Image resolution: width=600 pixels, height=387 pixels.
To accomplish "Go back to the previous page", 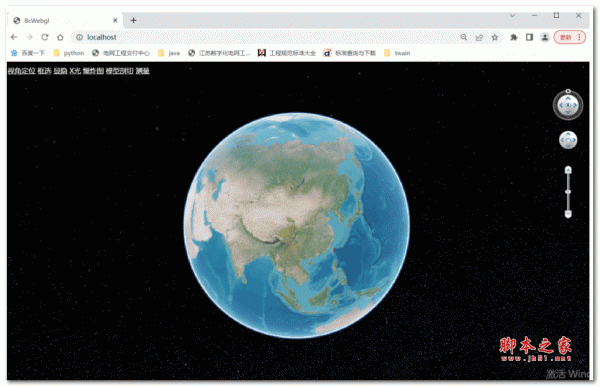I will click(14, 37).
